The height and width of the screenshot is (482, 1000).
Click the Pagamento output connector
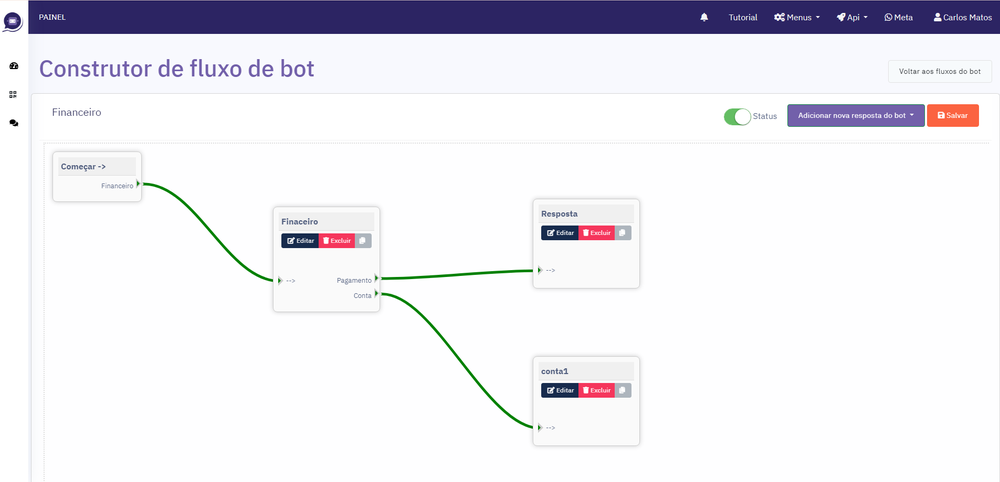tap(377, 278)
